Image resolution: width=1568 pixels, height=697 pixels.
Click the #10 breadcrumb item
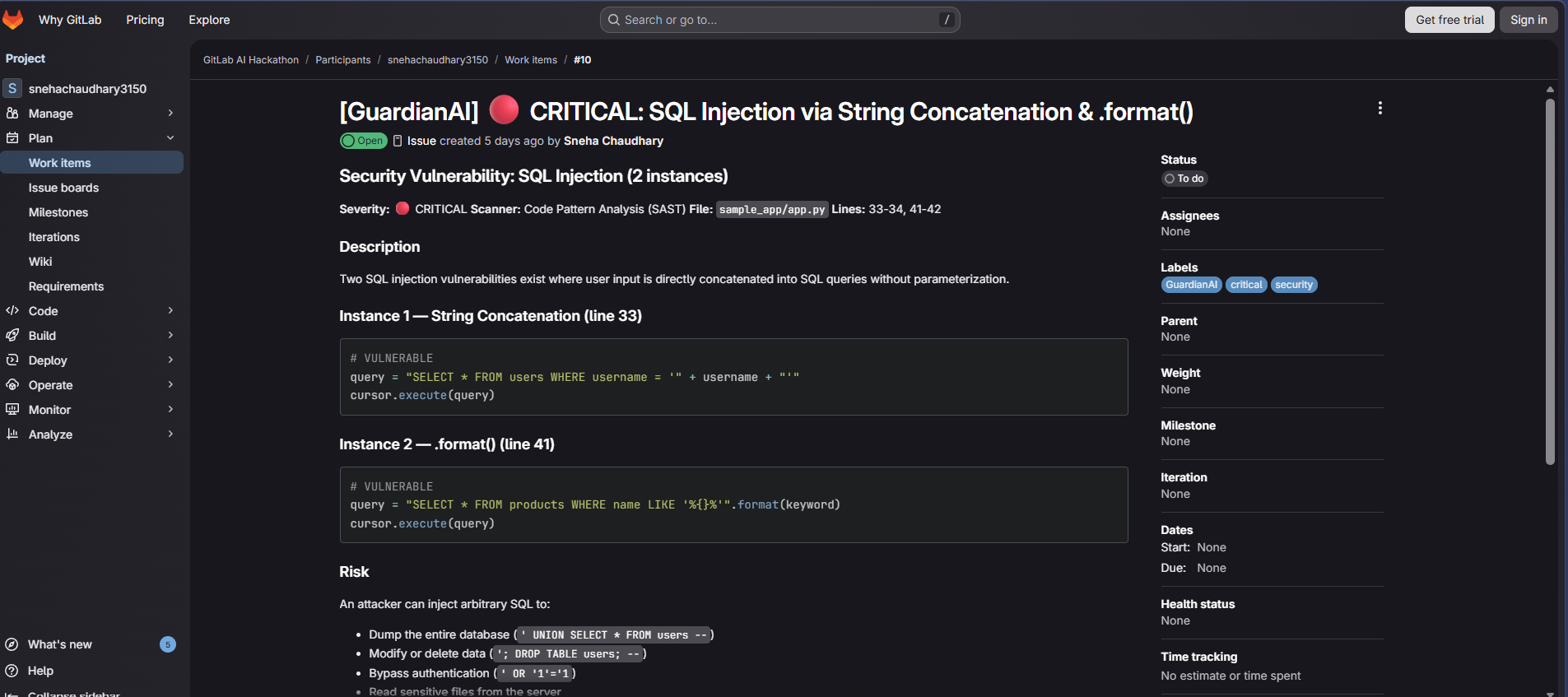(583, 60)
